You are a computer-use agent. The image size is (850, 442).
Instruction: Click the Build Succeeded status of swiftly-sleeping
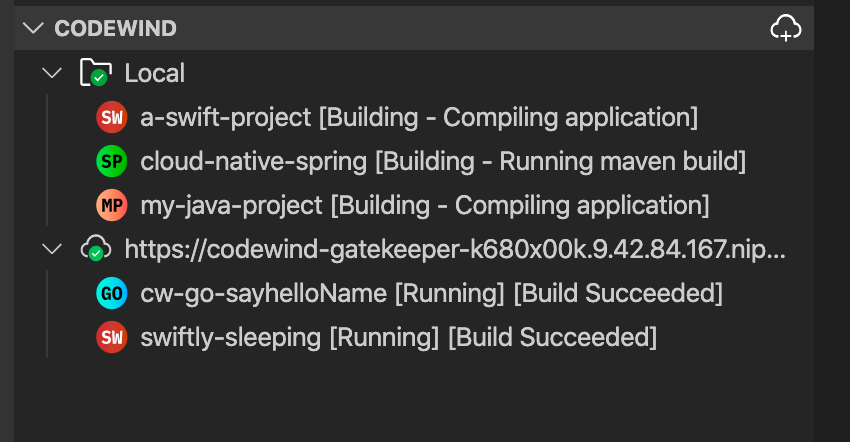click(551, 337)
